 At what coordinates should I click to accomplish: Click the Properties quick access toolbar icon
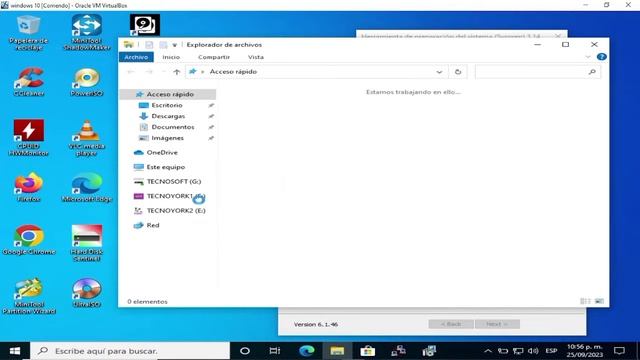pyautogui.click(x=149, y=45)
